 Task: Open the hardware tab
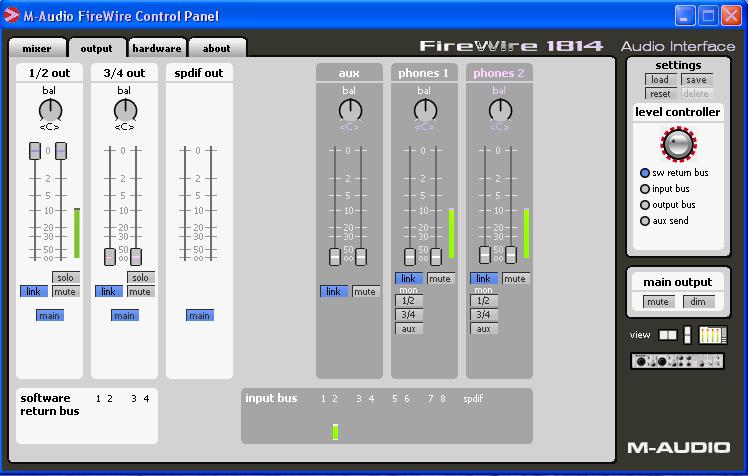pos(156,48)
